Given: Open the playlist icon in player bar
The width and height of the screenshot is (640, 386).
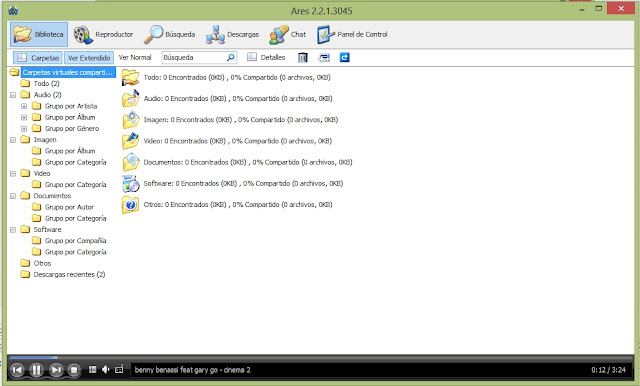Looking at the screenshot, I should pos(93,370).
